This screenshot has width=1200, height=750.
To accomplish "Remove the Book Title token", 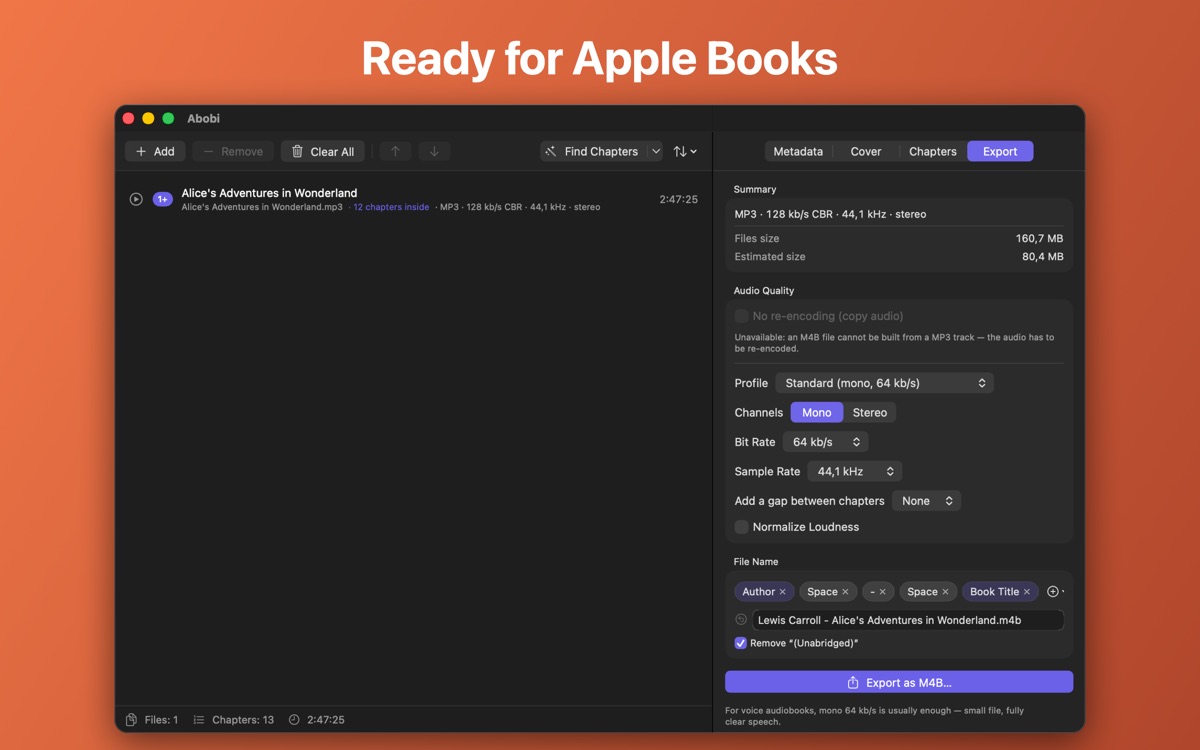I will coord(1026,592).
